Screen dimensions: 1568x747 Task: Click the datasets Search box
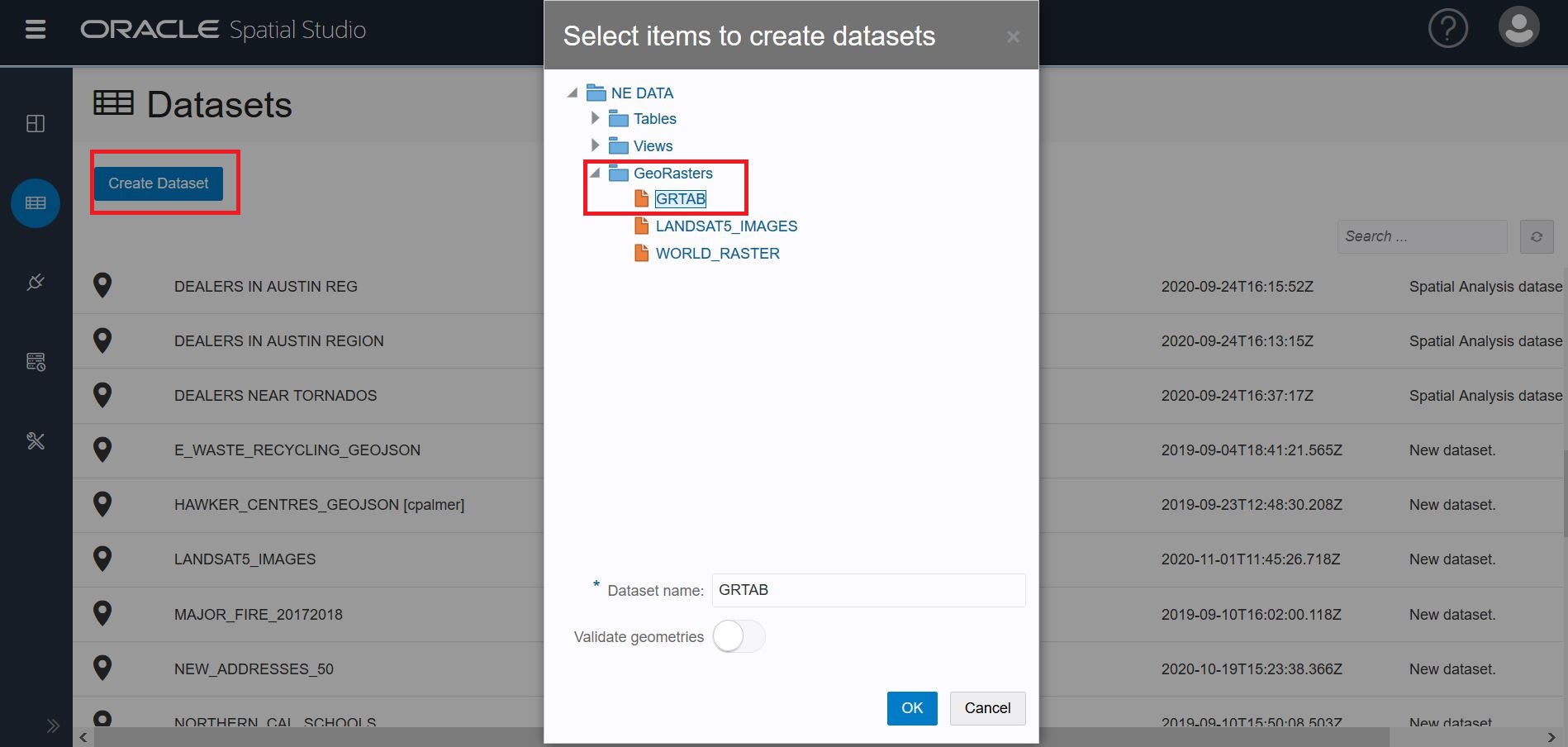[x=1421, y=237]
